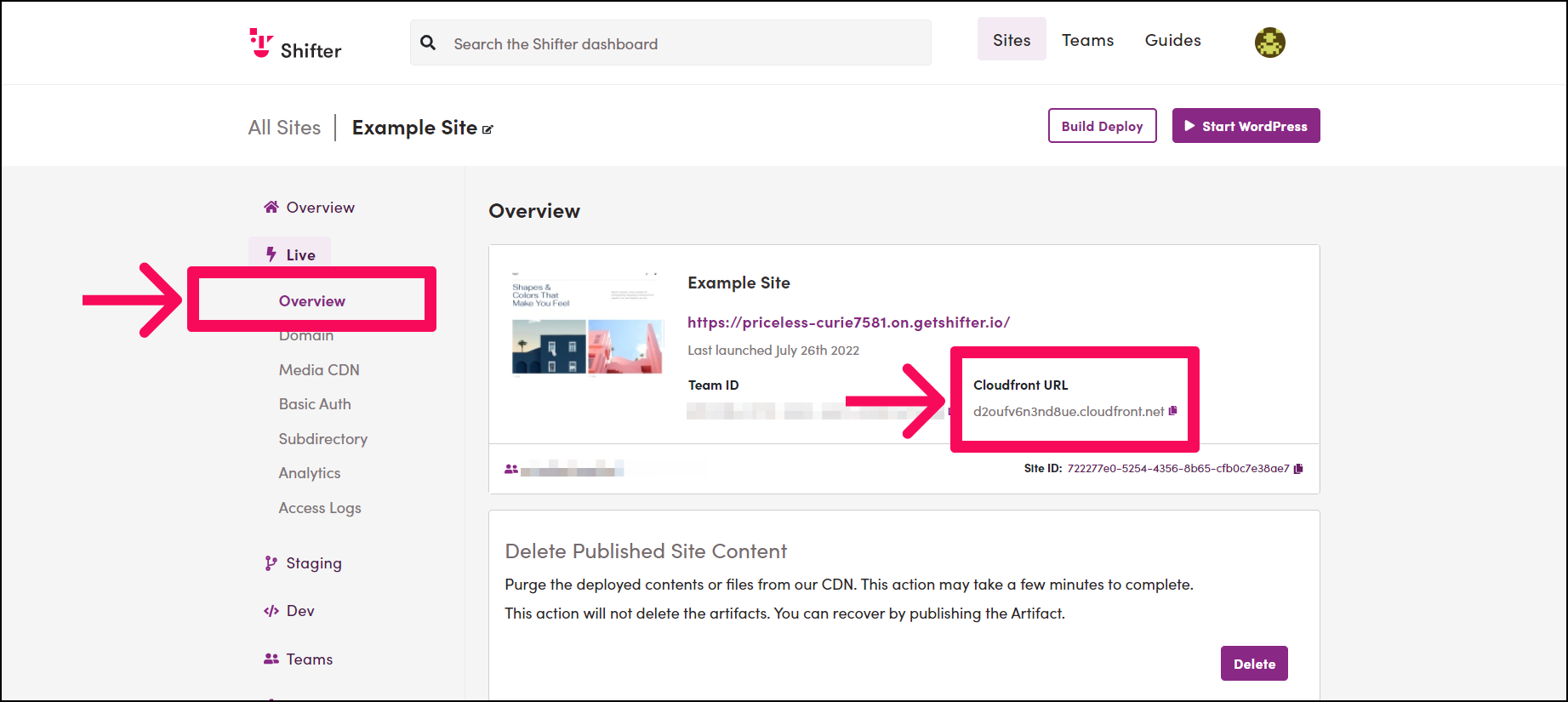Focus the Shifter dashboard search field
Viewport: 1568px width, 702px height.
[x=670, y=43]
